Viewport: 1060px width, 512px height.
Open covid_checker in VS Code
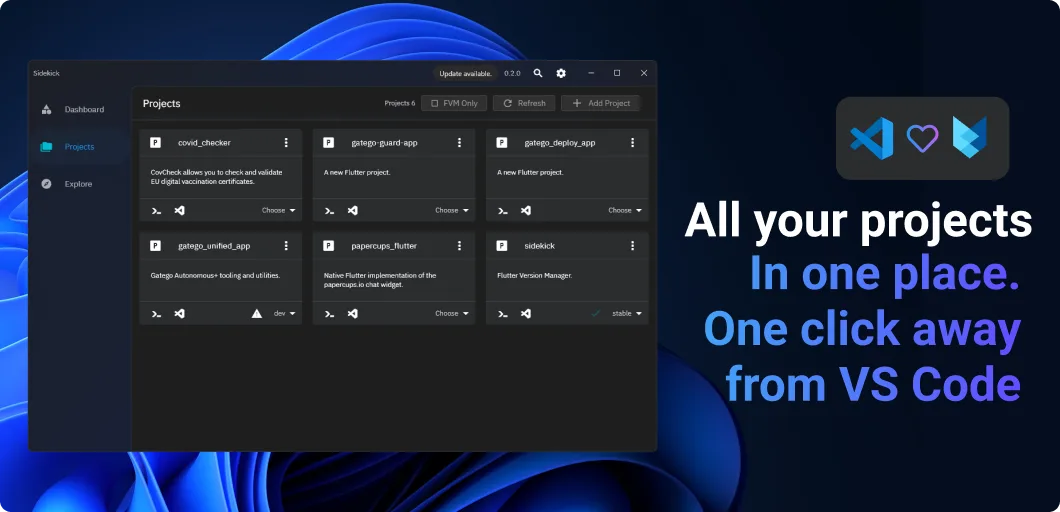click(x=179, y=210)
